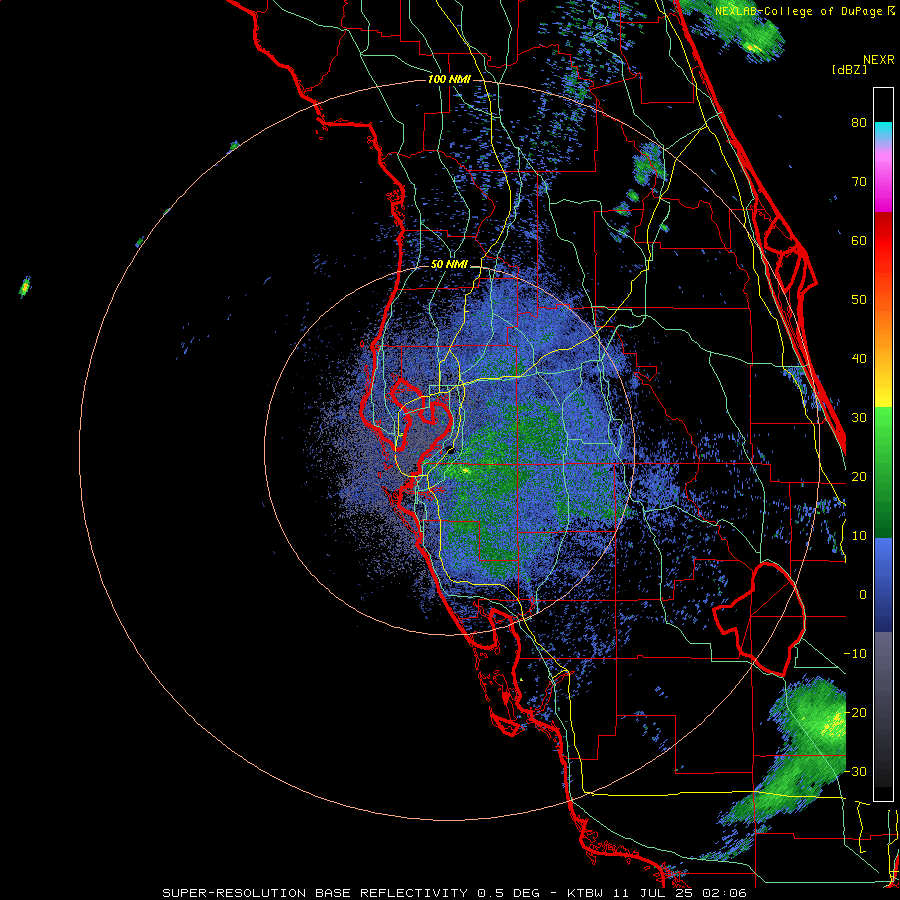Select the positive 10 value on the dBZ scale
The height and width of the screenshot is (900, 900).
(x=859, y=536)
